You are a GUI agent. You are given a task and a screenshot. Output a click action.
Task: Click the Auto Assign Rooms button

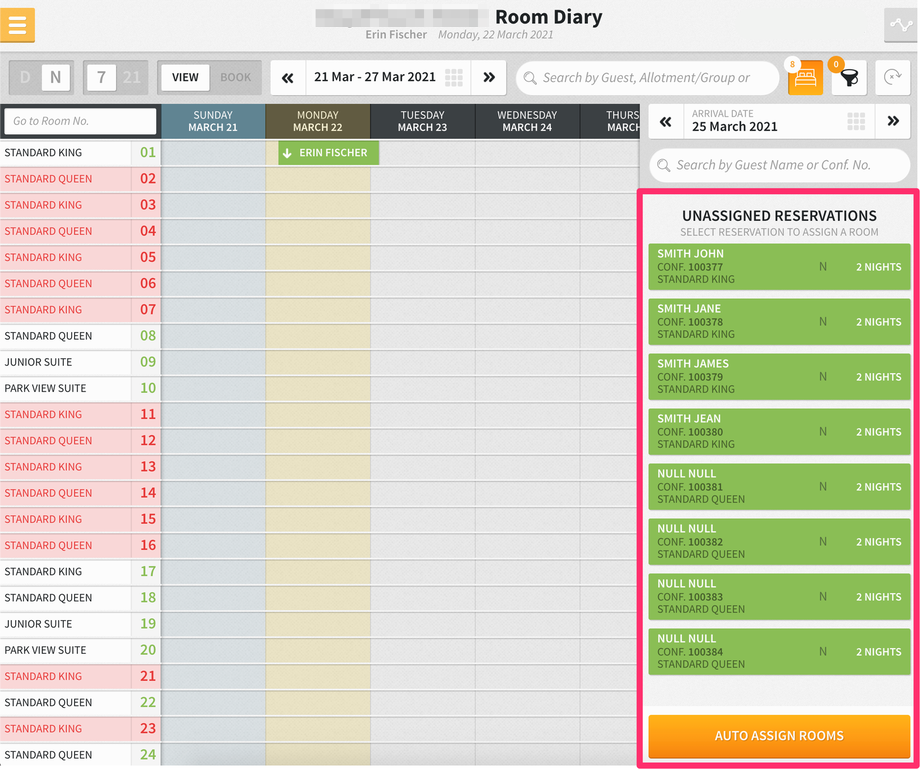(779, 736)
